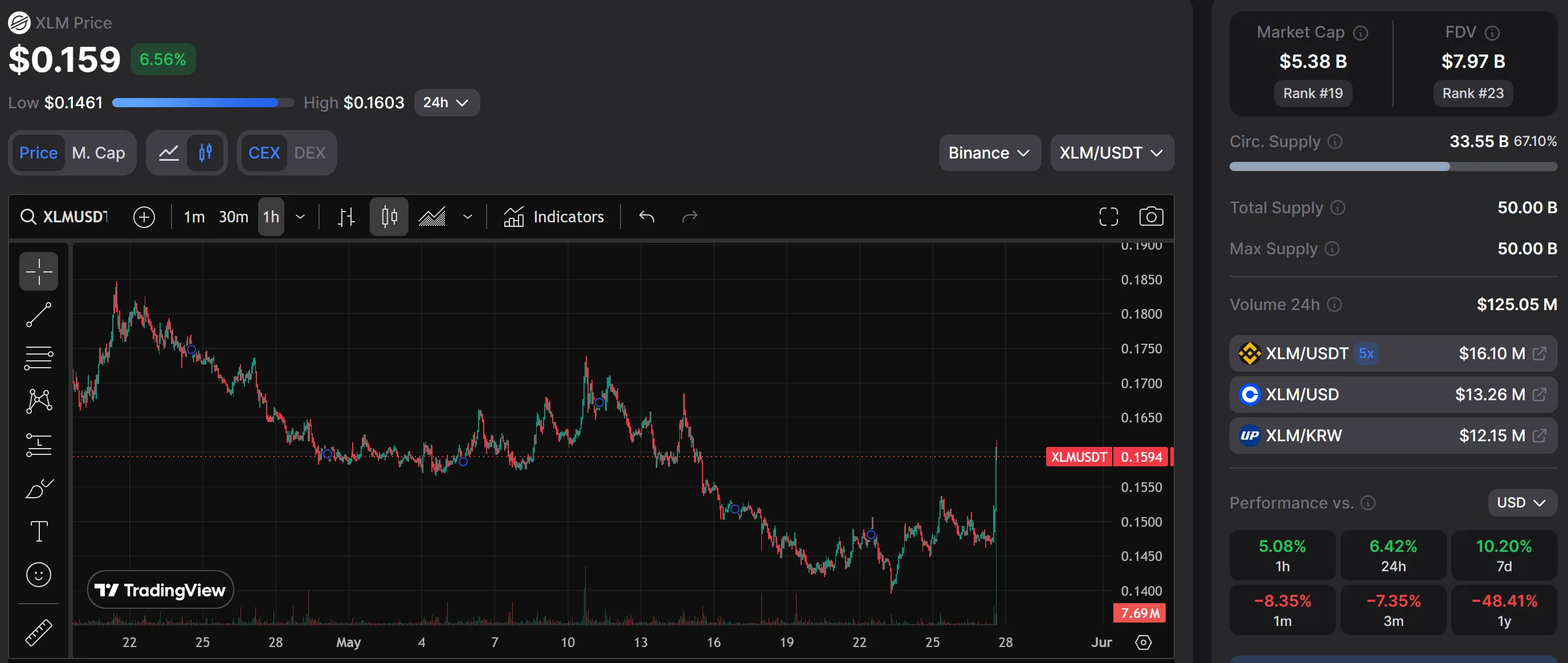Open the XLM/KRW Upbit market row
The width and height of the screenshot is (1568, 663).
click(1393, 436)
